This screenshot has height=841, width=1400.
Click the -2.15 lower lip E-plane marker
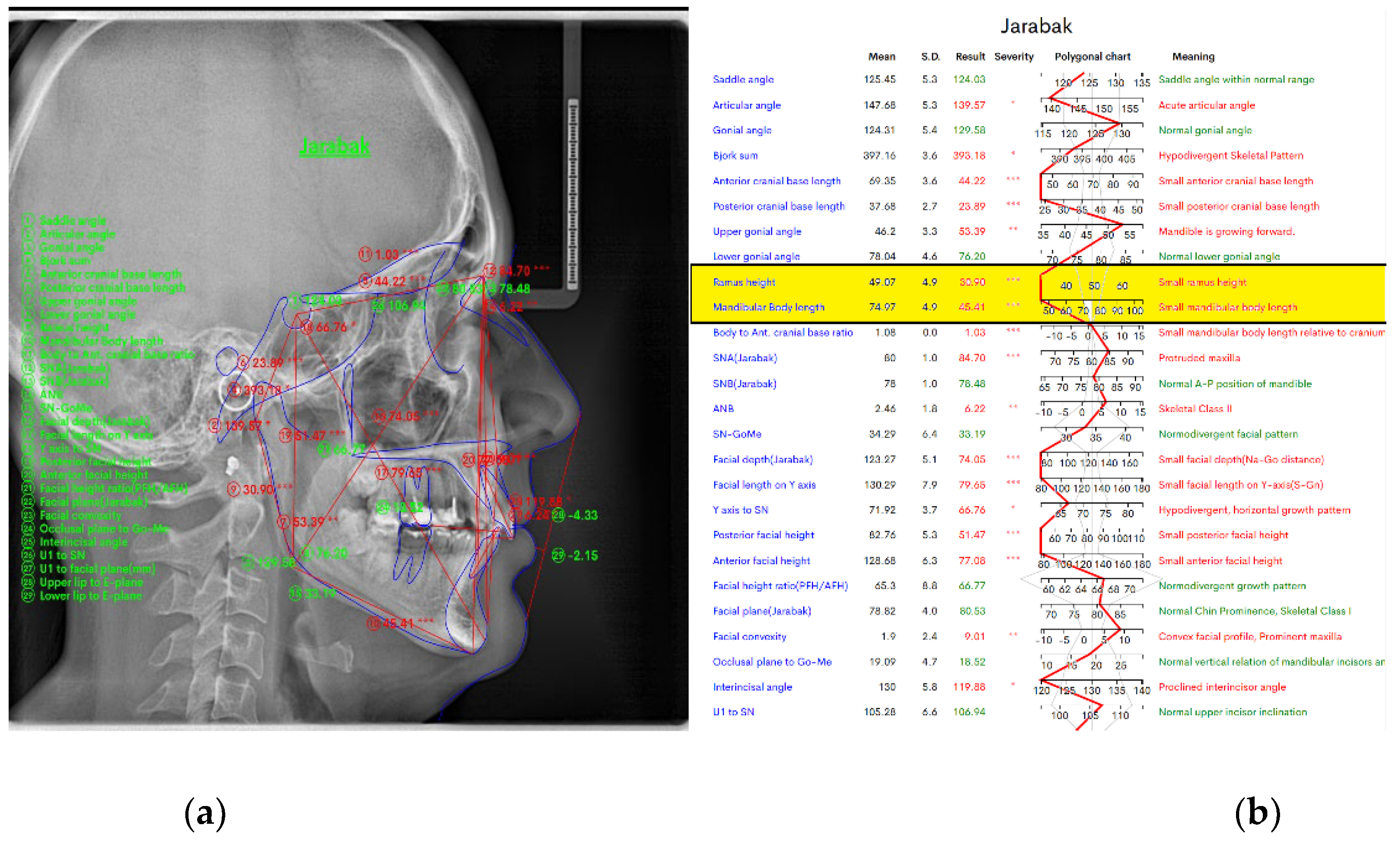[582, 555]
